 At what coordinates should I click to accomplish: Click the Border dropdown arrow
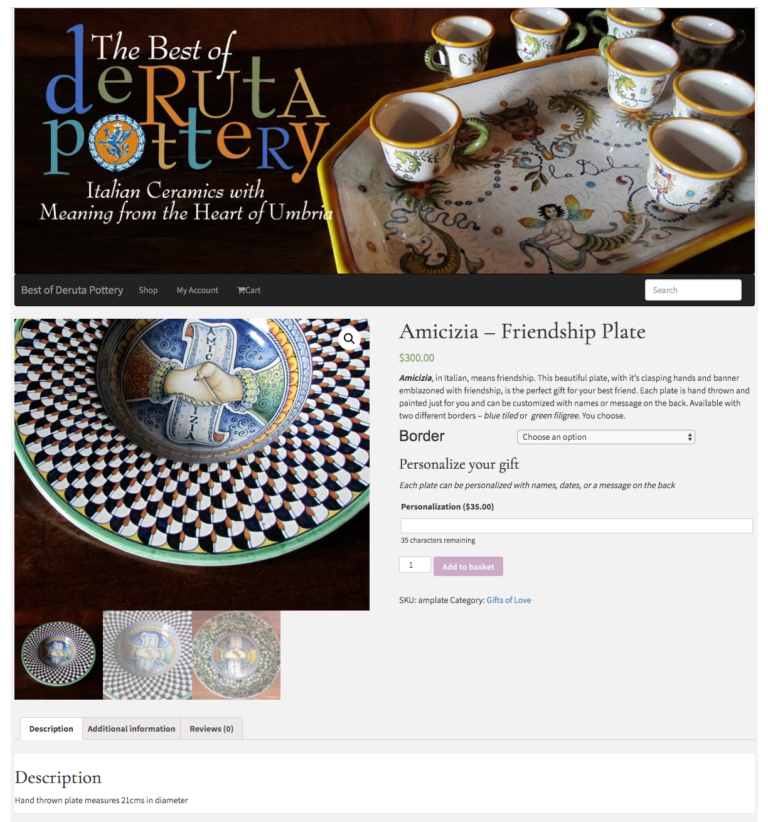689,437
